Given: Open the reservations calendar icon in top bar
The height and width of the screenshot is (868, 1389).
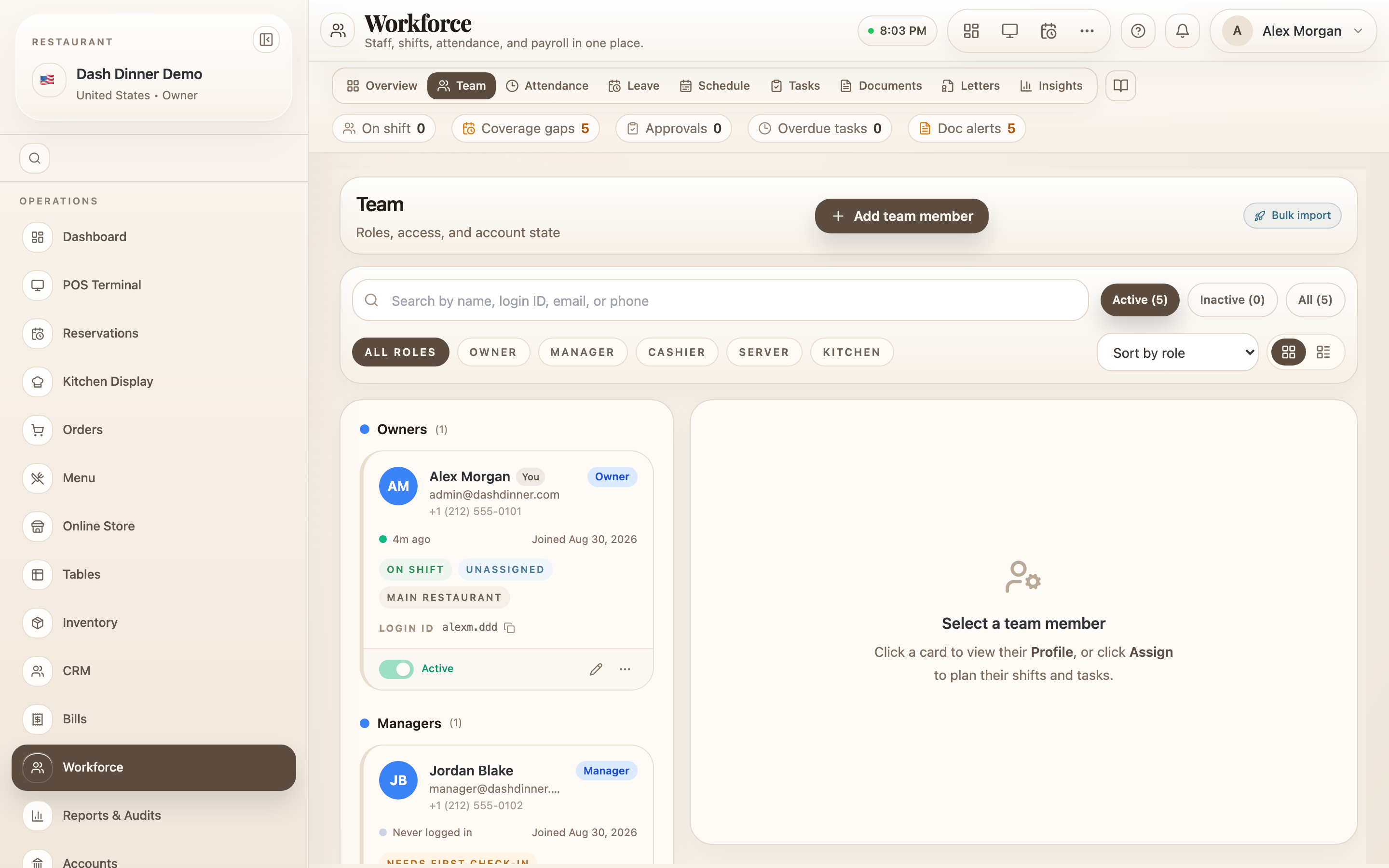Looking at the screenshot, I should (1048, 31).
